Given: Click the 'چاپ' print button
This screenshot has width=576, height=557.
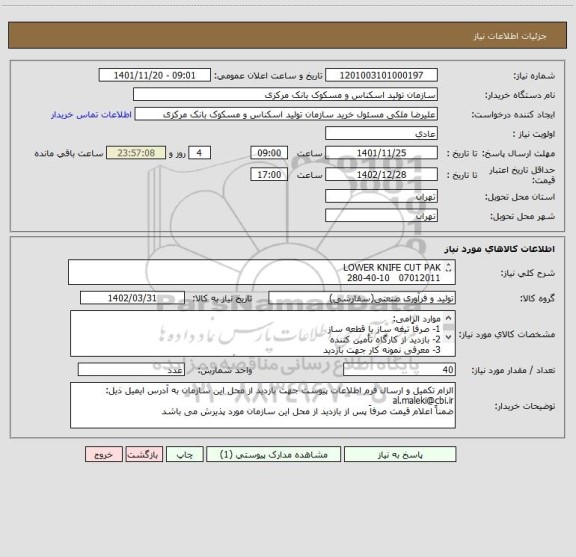Looking at the screenshot, I should pyautogui.click(x=184, y=454).
